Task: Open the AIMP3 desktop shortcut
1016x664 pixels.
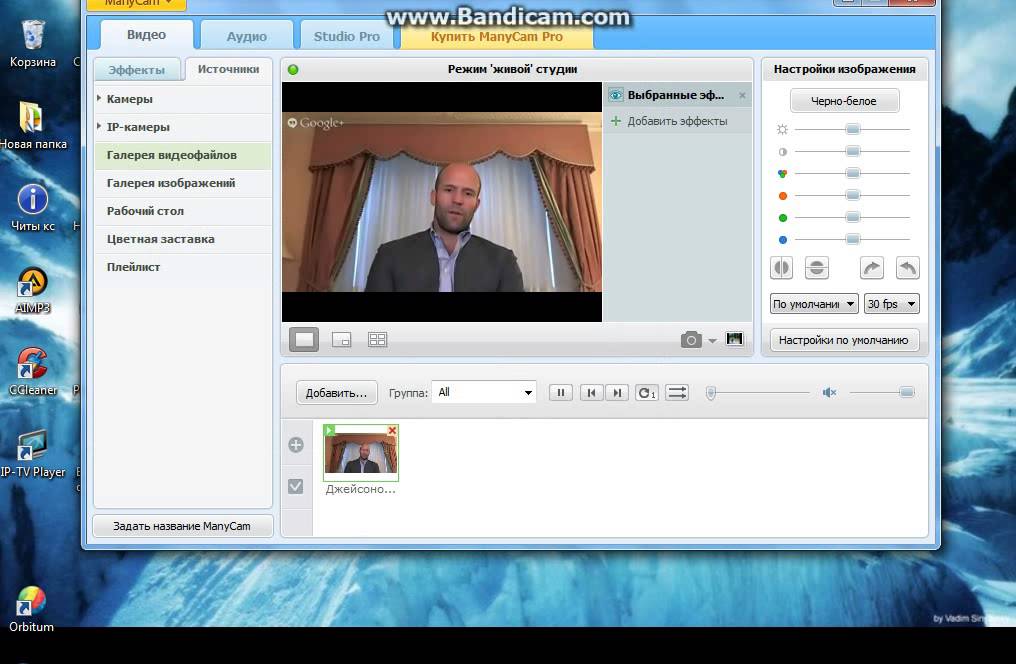Action: click(32, 290)
